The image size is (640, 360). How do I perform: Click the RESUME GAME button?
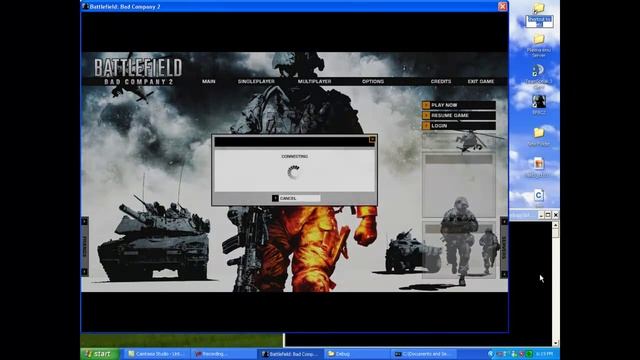tap(459, 116)
